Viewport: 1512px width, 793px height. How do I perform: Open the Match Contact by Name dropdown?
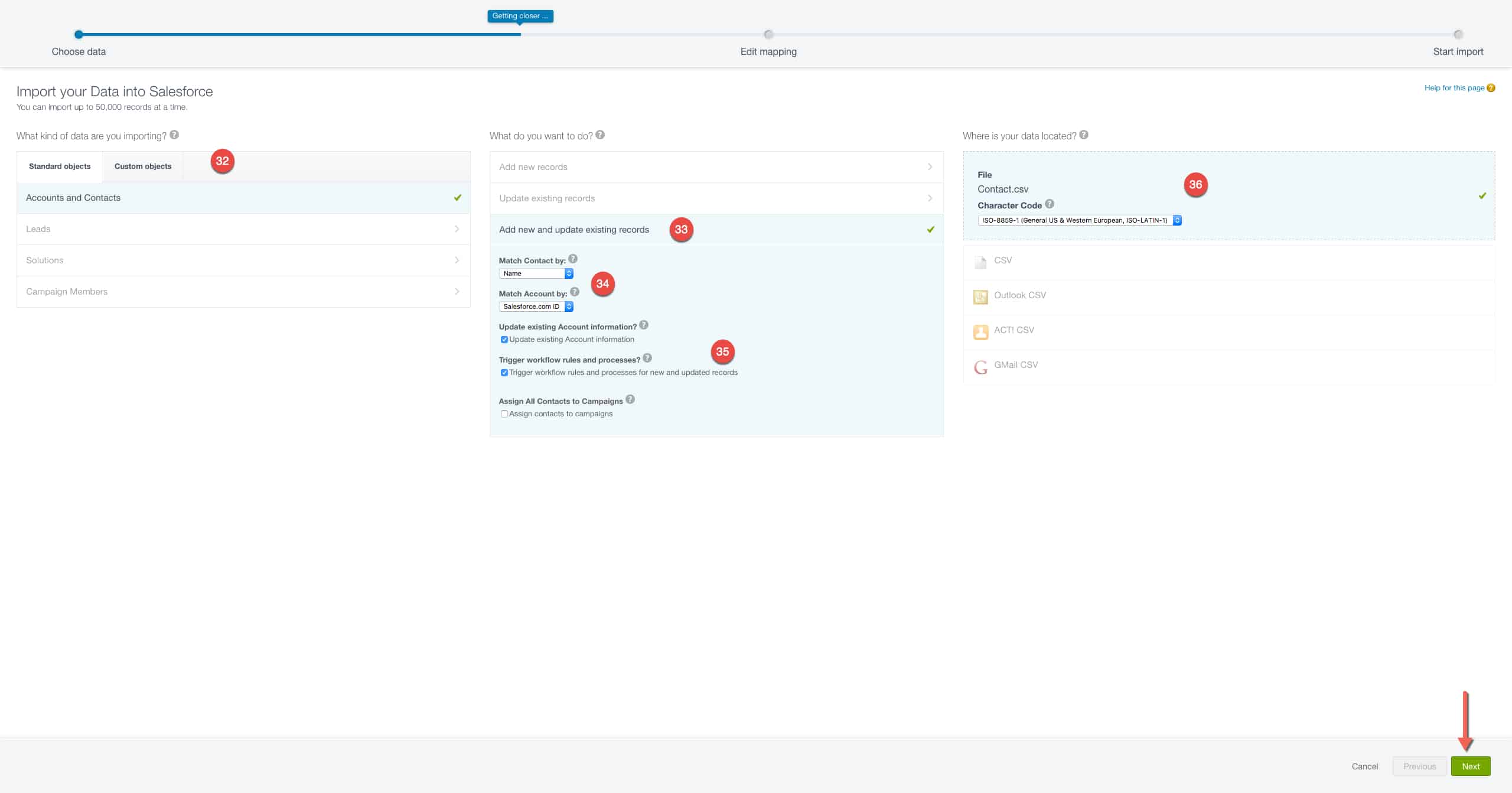(536, 273)
